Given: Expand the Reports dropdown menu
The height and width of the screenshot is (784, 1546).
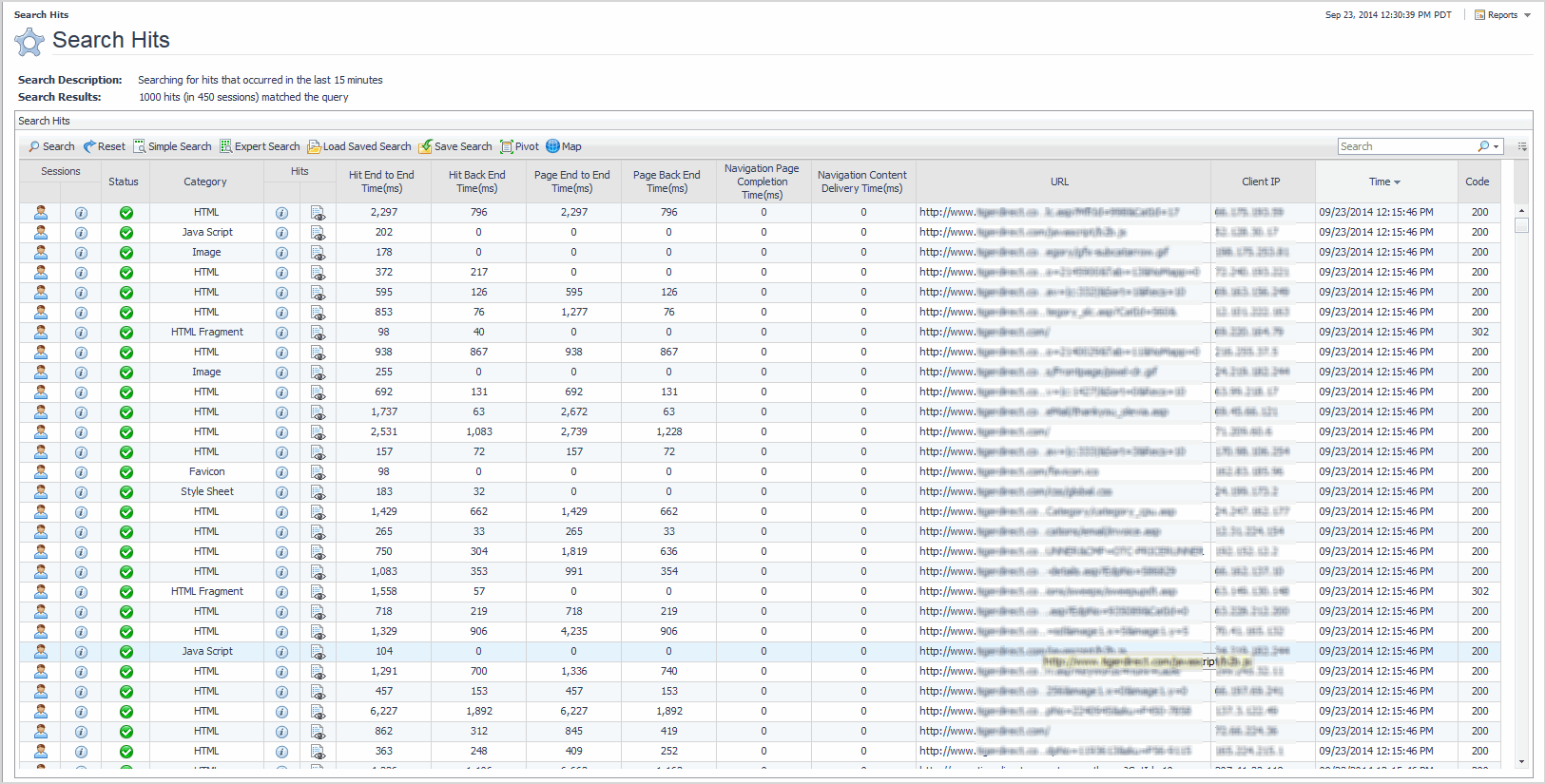Looking at the screenshot, I should (x=1503, y=15).
